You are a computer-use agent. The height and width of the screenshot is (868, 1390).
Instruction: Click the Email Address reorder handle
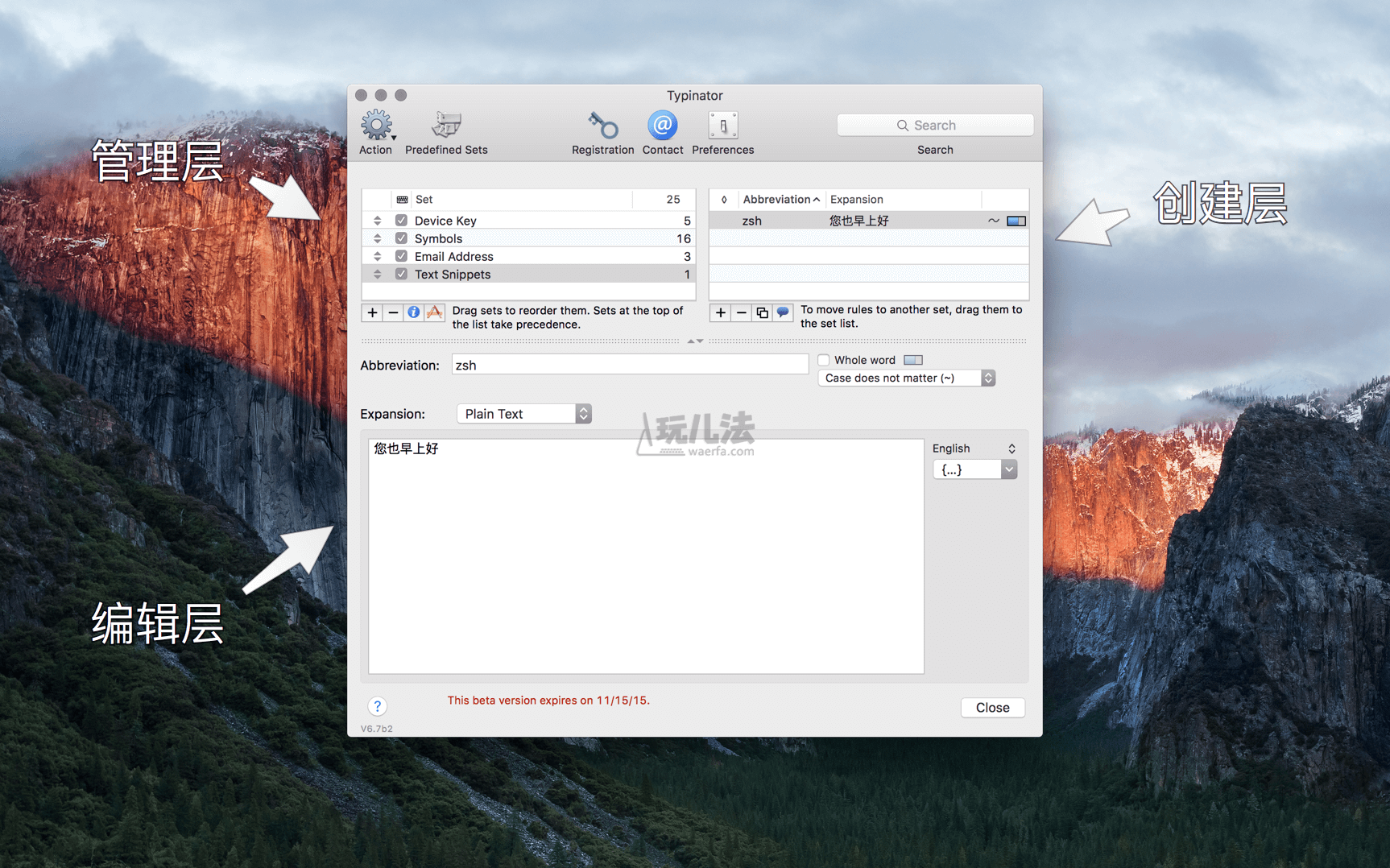pos(377,256)
